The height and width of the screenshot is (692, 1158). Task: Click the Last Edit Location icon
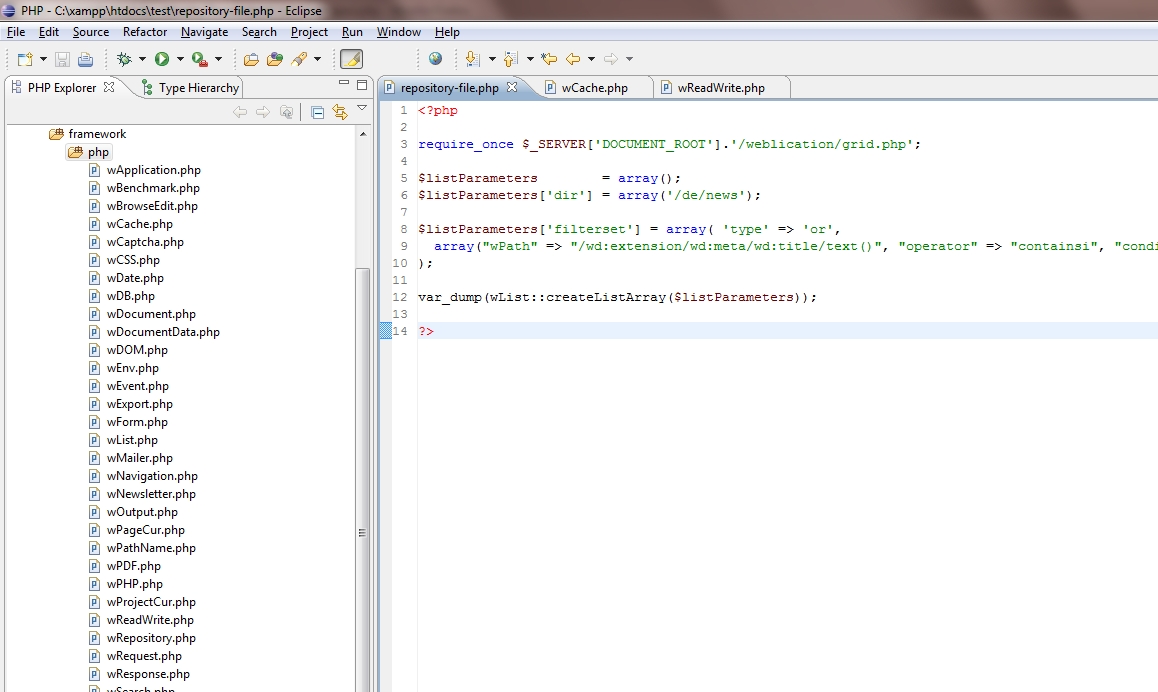click(x=549, y=59)
